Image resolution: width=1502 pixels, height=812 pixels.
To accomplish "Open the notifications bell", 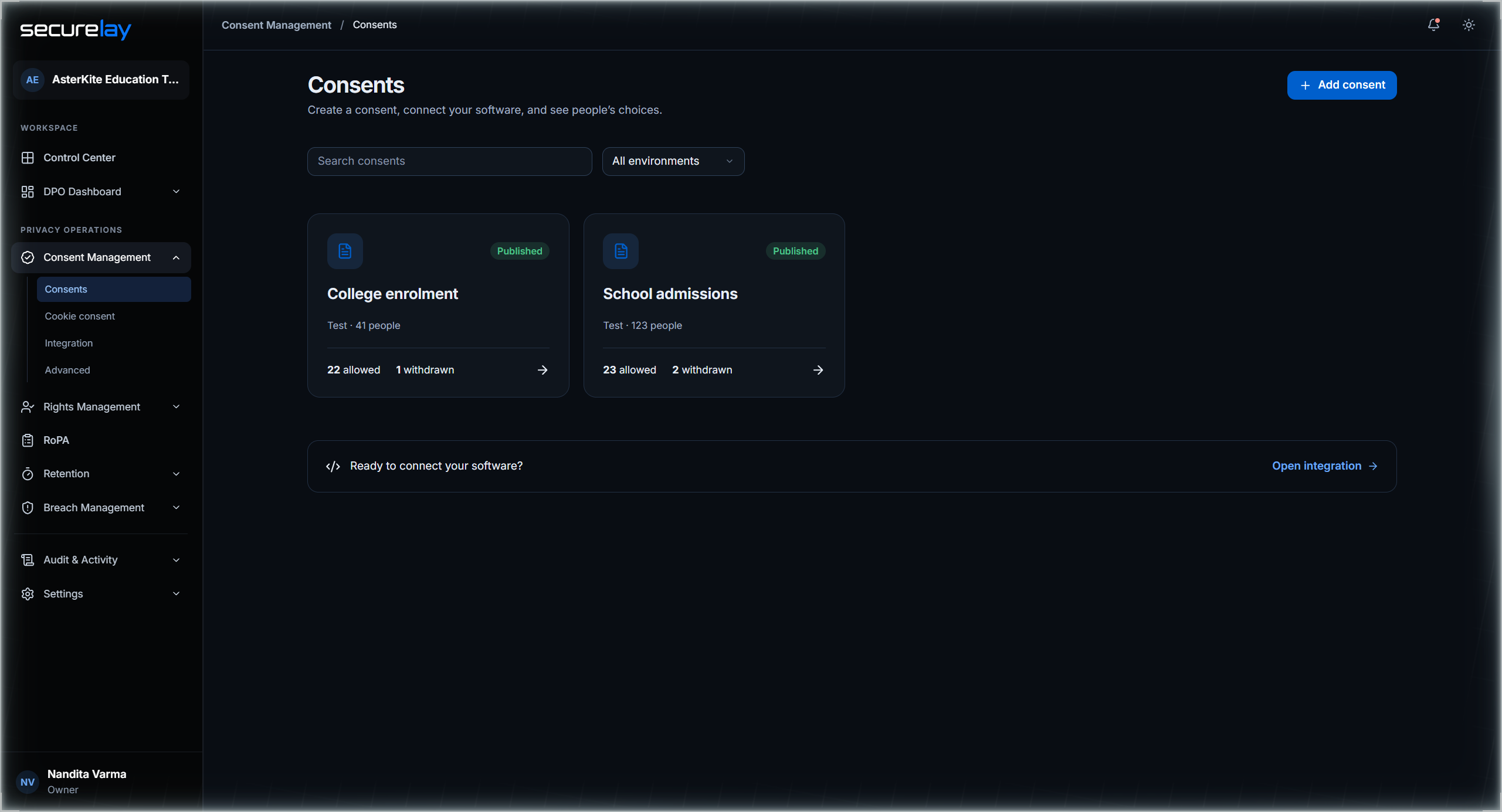I will (1433, 25).
